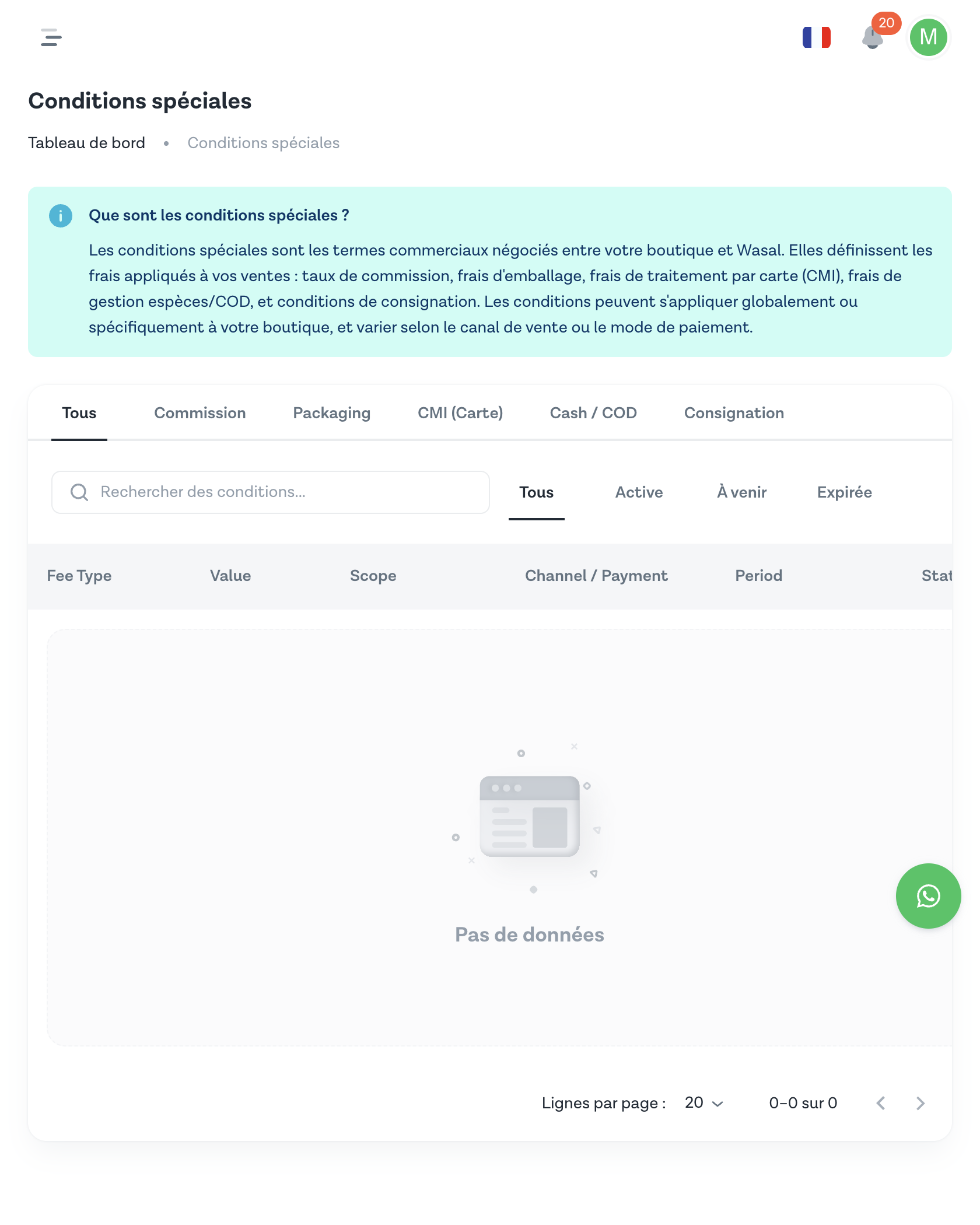Click the search magnifier icon
The image size is (980, 1225).
coord(79,492)
